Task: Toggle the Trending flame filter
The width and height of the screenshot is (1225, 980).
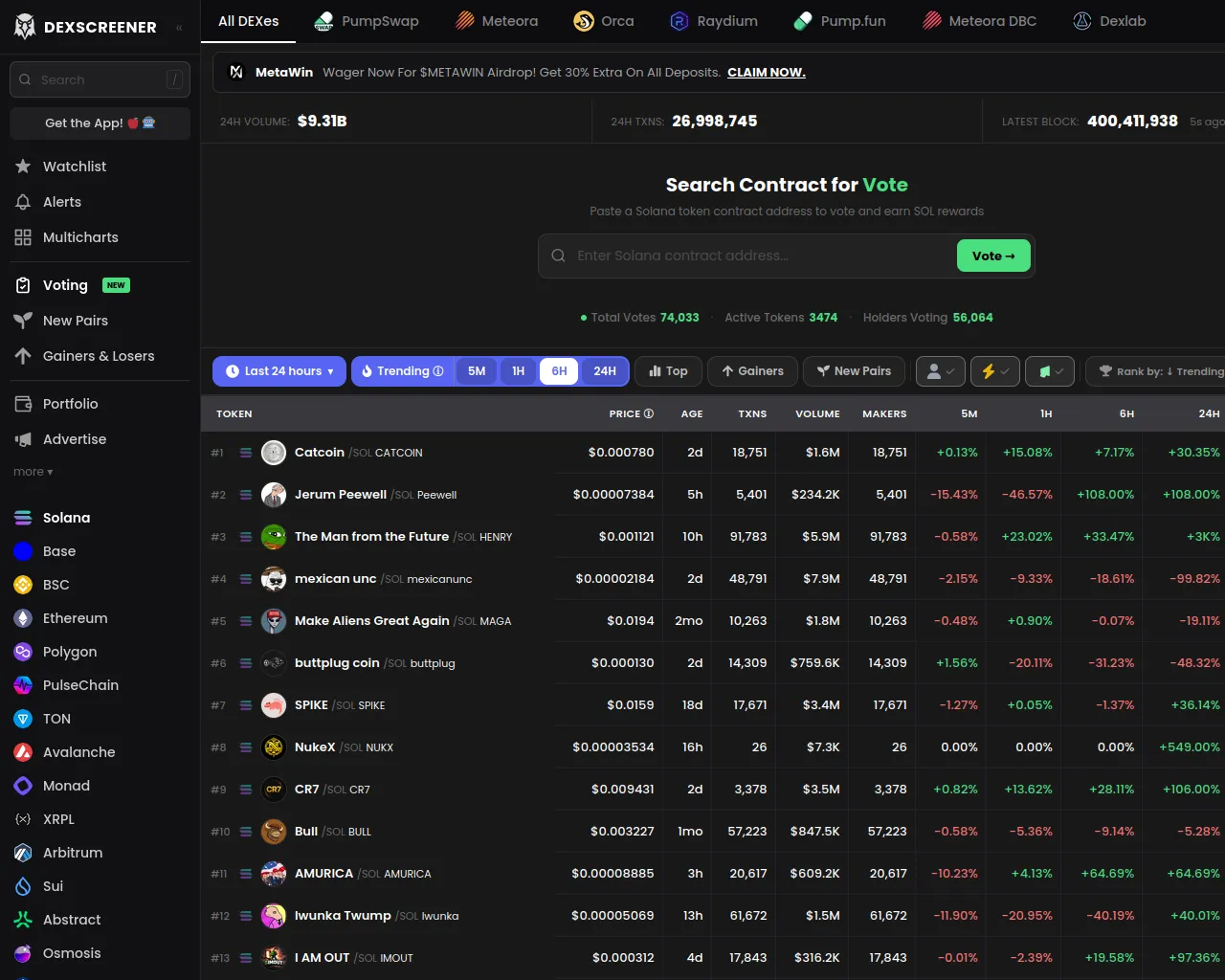Action: click(x=402, y=371)
